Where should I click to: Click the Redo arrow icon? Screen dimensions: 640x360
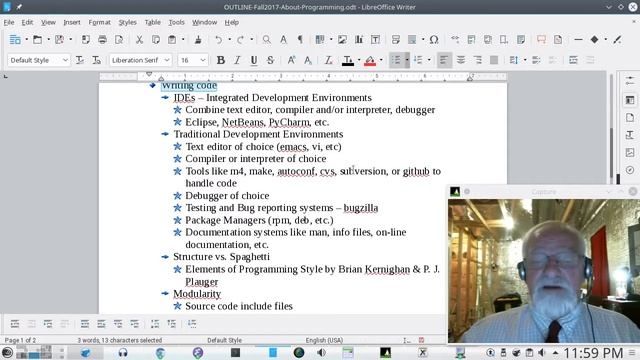[x=240, y=40]
